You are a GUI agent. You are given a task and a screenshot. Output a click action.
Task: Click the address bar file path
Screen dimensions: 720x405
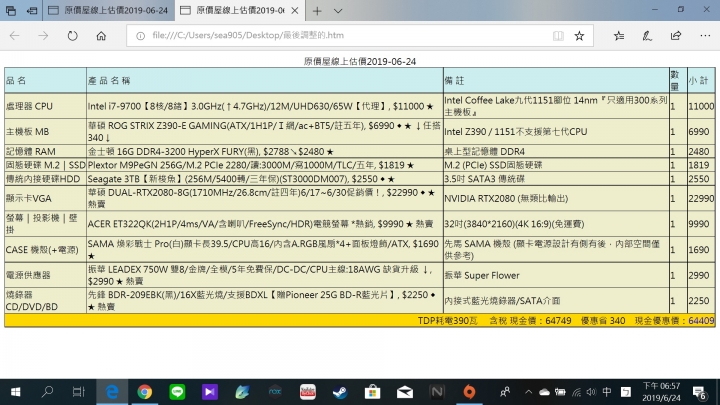click(x=248, y=35)
